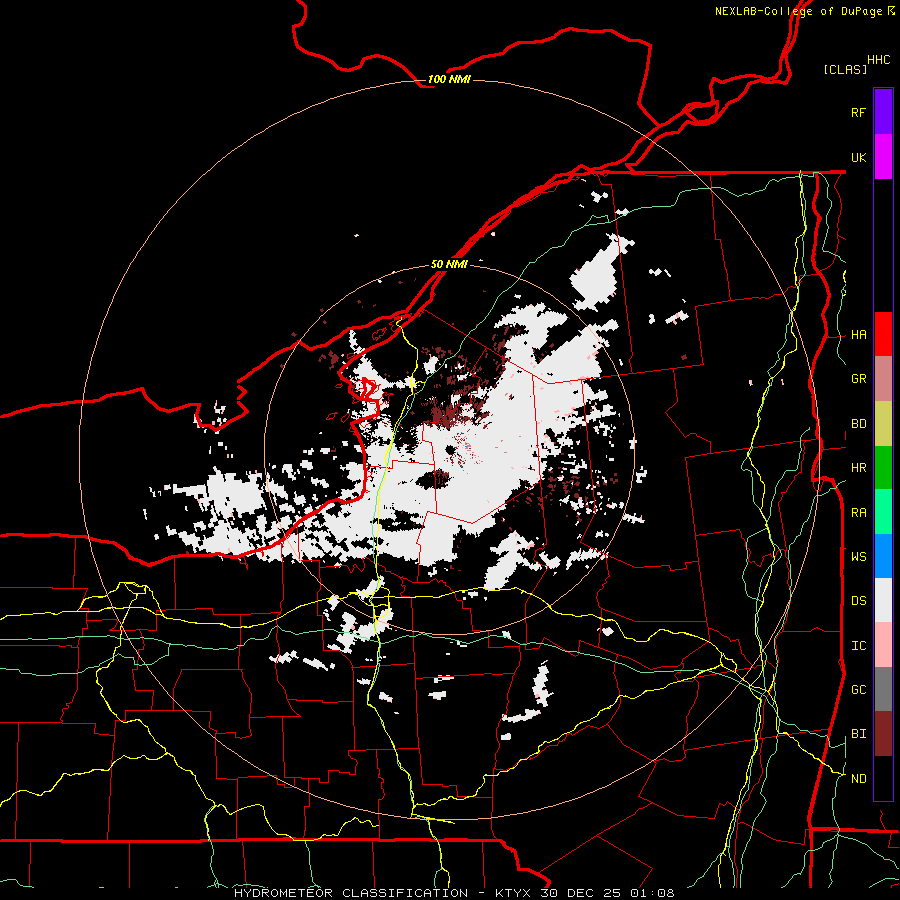Click the magenta UK legend color swatch

[883, 157]
